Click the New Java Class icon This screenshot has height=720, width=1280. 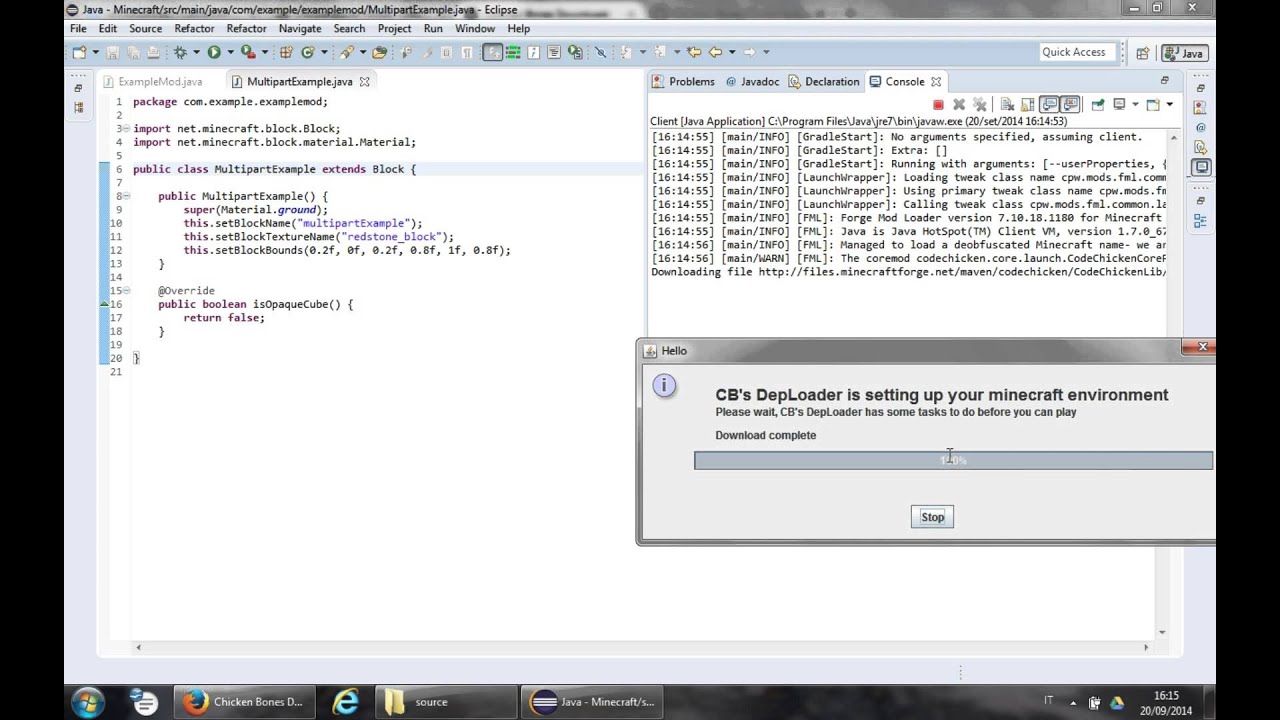pos(308,52)
